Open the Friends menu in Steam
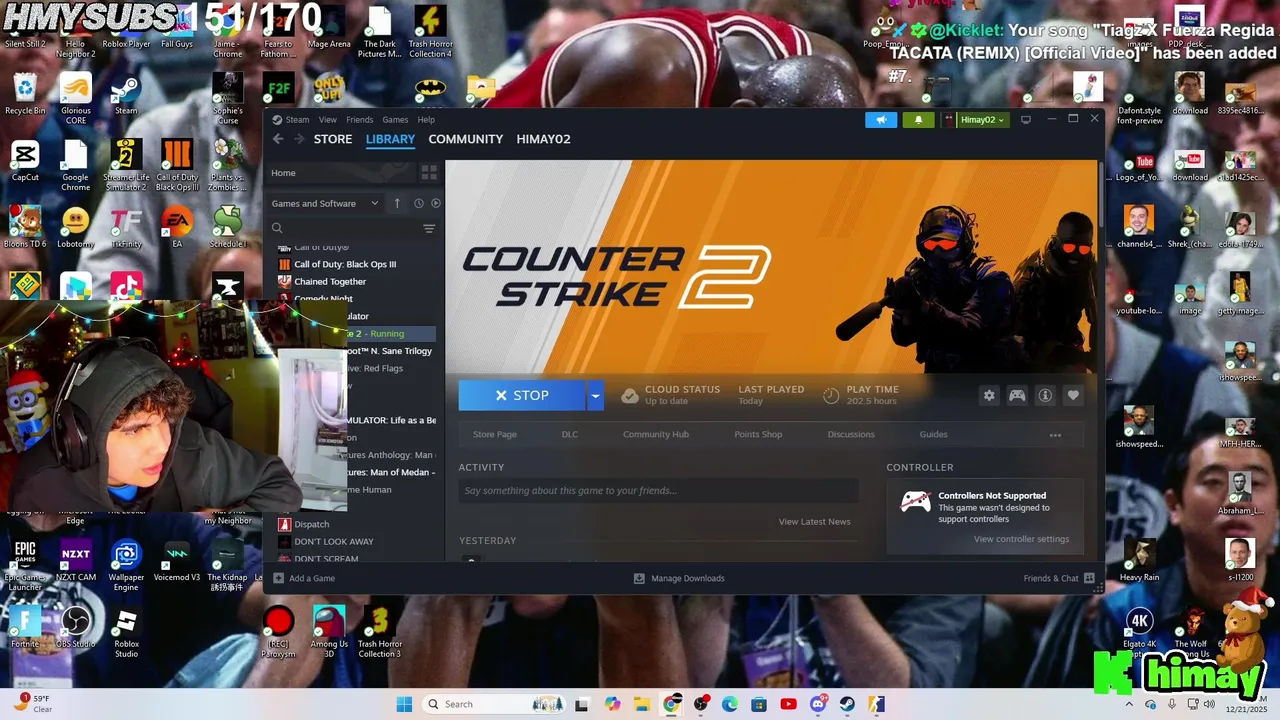 pos(359,120)
